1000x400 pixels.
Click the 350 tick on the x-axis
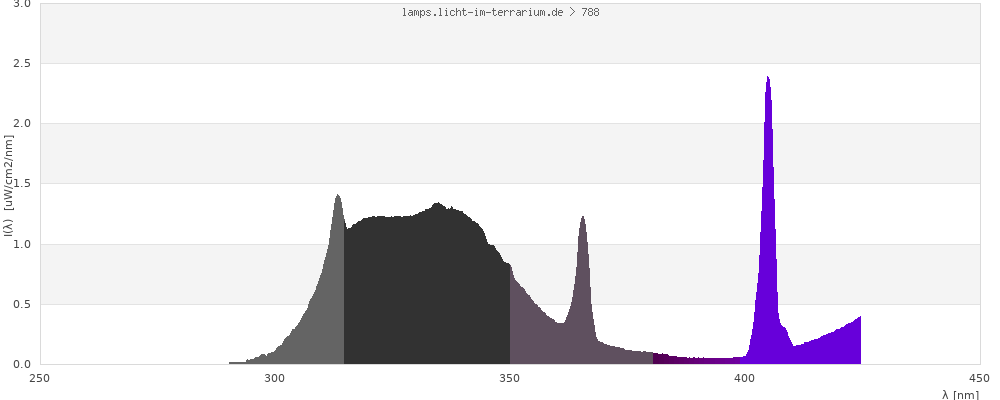(509, 378)
